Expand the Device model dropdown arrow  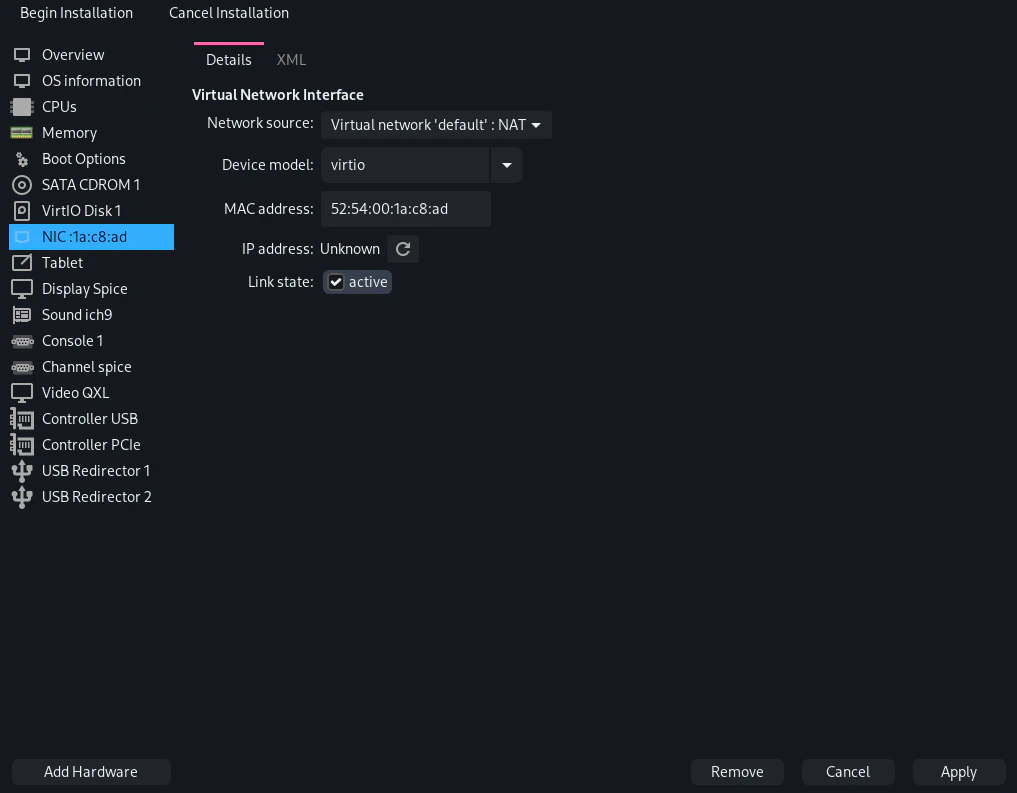[507, 165]
